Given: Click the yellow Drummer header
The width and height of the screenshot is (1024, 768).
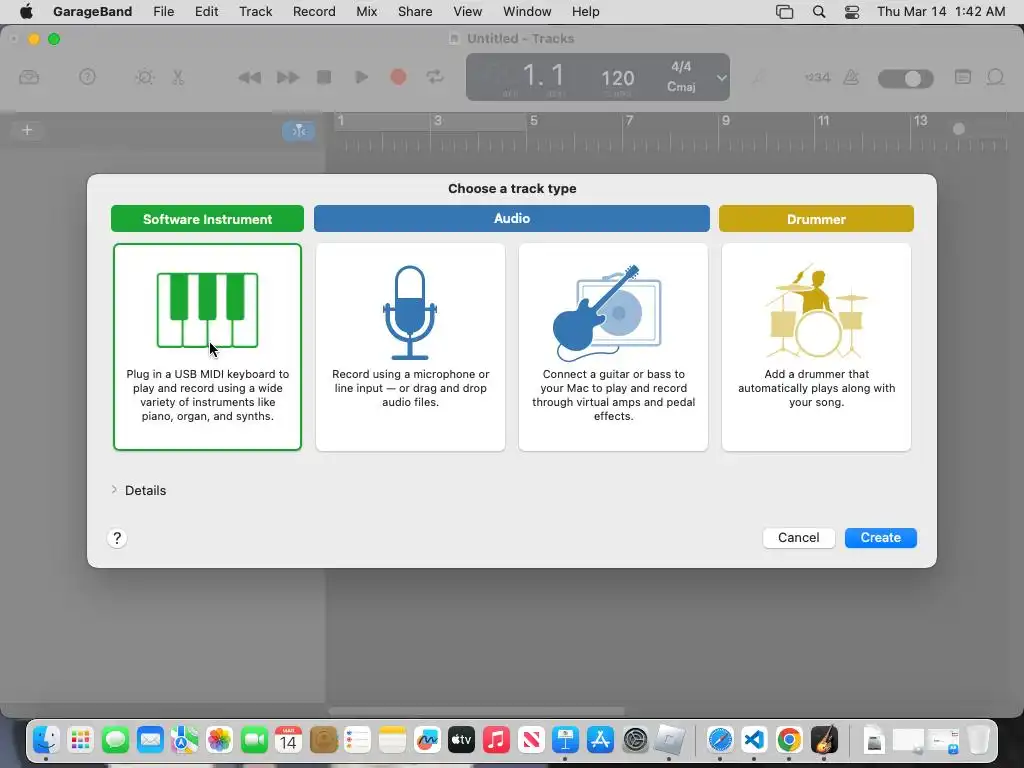Looking at the screenshot, I should (816, 219).
